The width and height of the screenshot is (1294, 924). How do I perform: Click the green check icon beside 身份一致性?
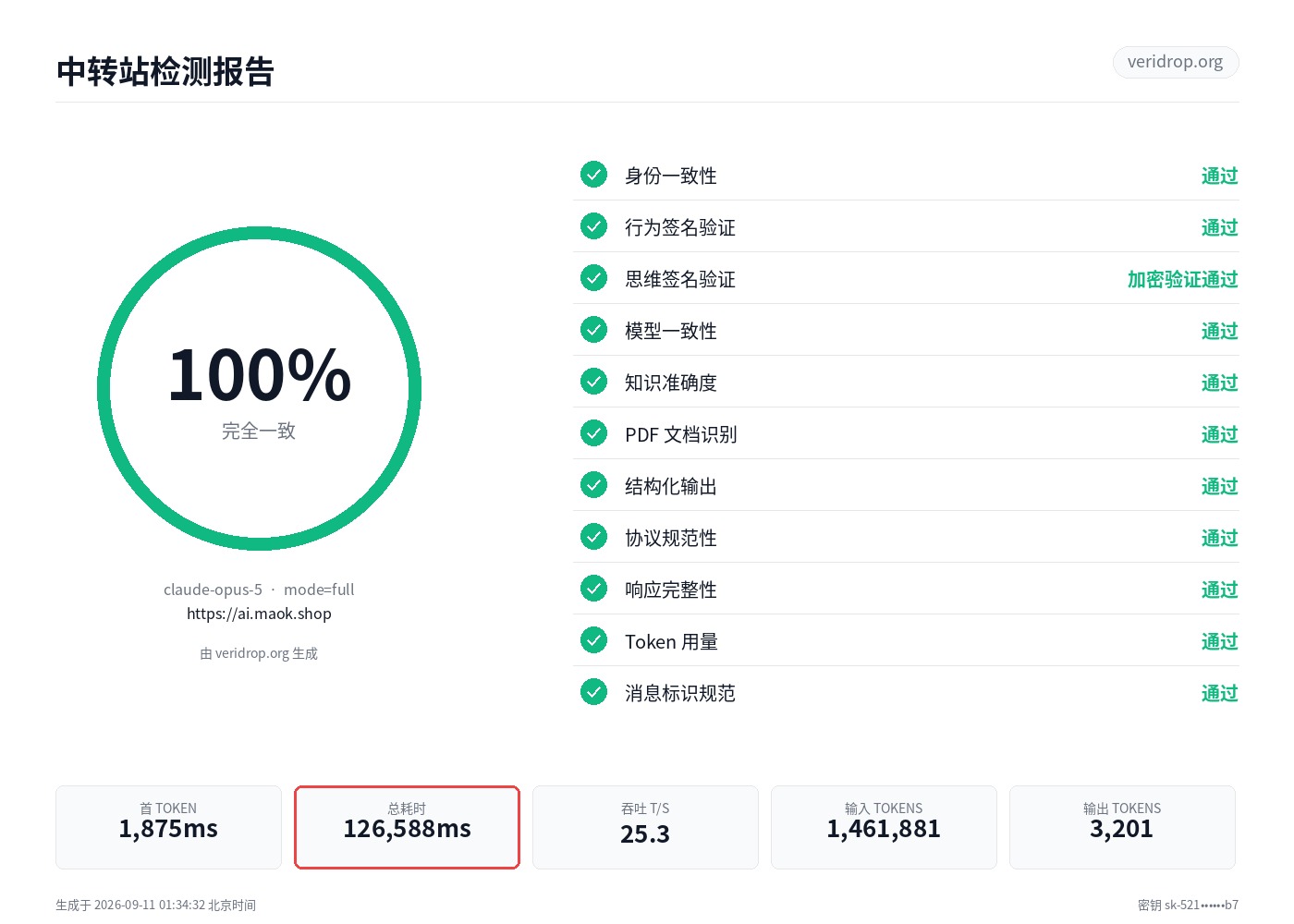593,174
